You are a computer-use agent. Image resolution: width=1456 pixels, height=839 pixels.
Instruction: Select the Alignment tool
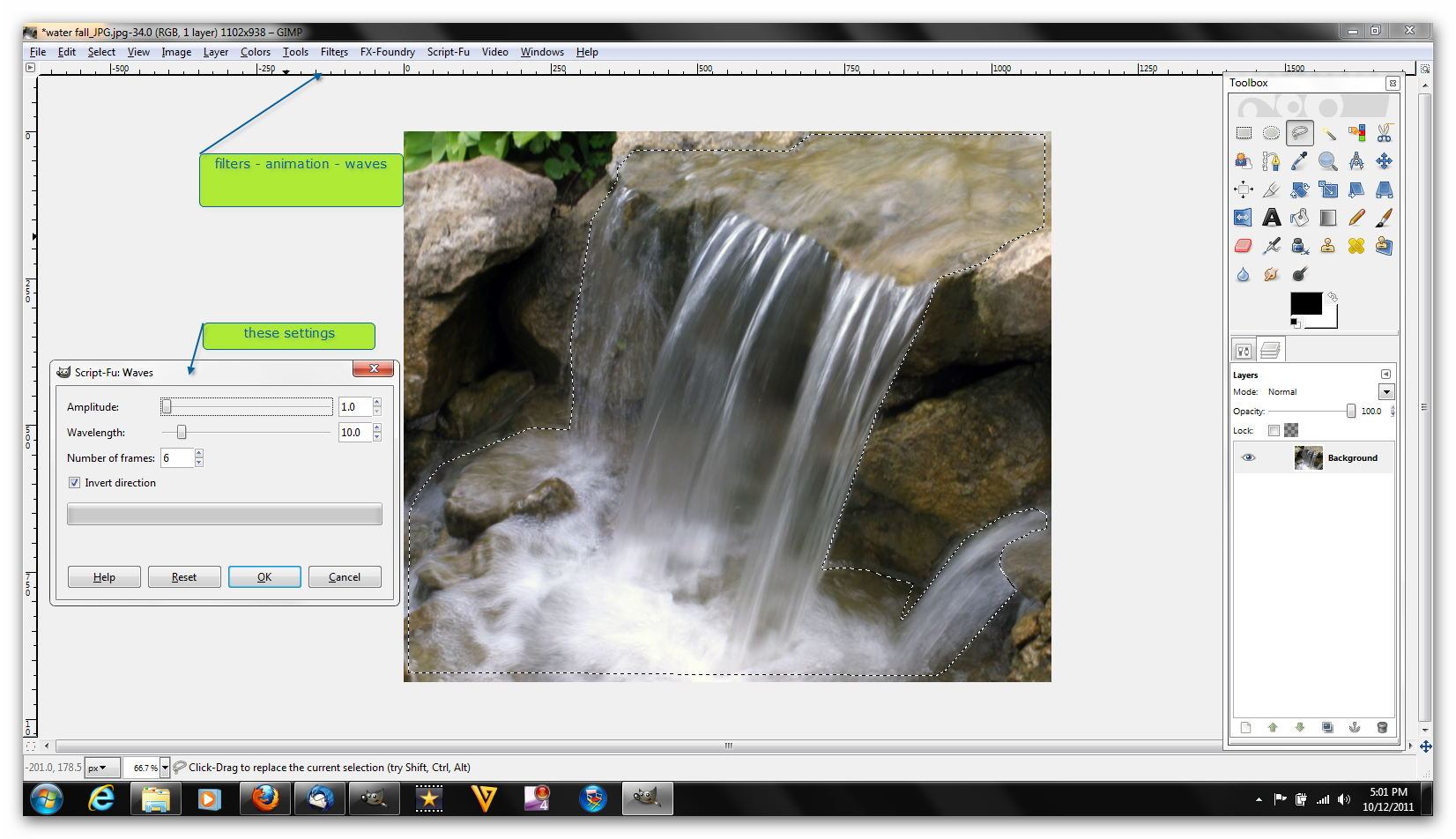pos(1243,189)
